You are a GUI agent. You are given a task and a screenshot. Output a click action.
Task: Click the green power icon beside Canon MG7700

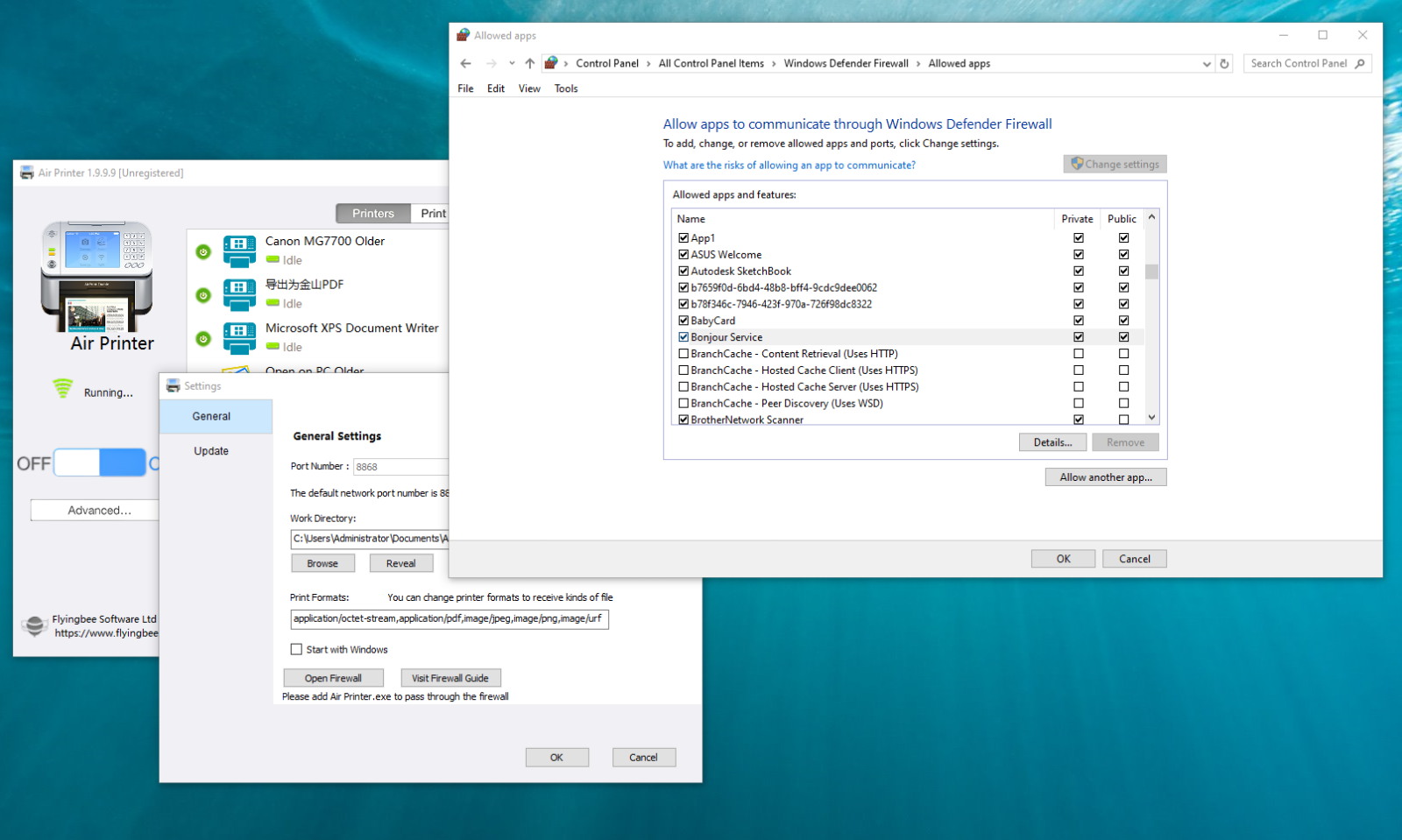point(203,252)
